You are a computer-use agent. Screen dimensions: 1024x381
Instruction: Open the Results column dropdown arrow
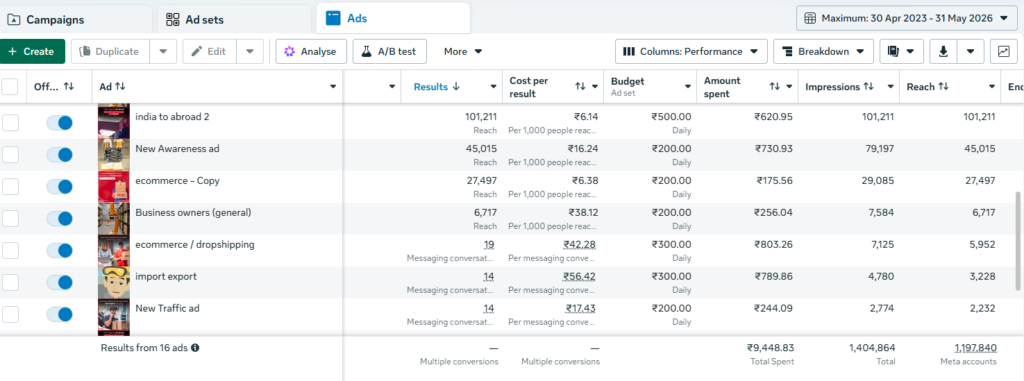click(494, 86)
